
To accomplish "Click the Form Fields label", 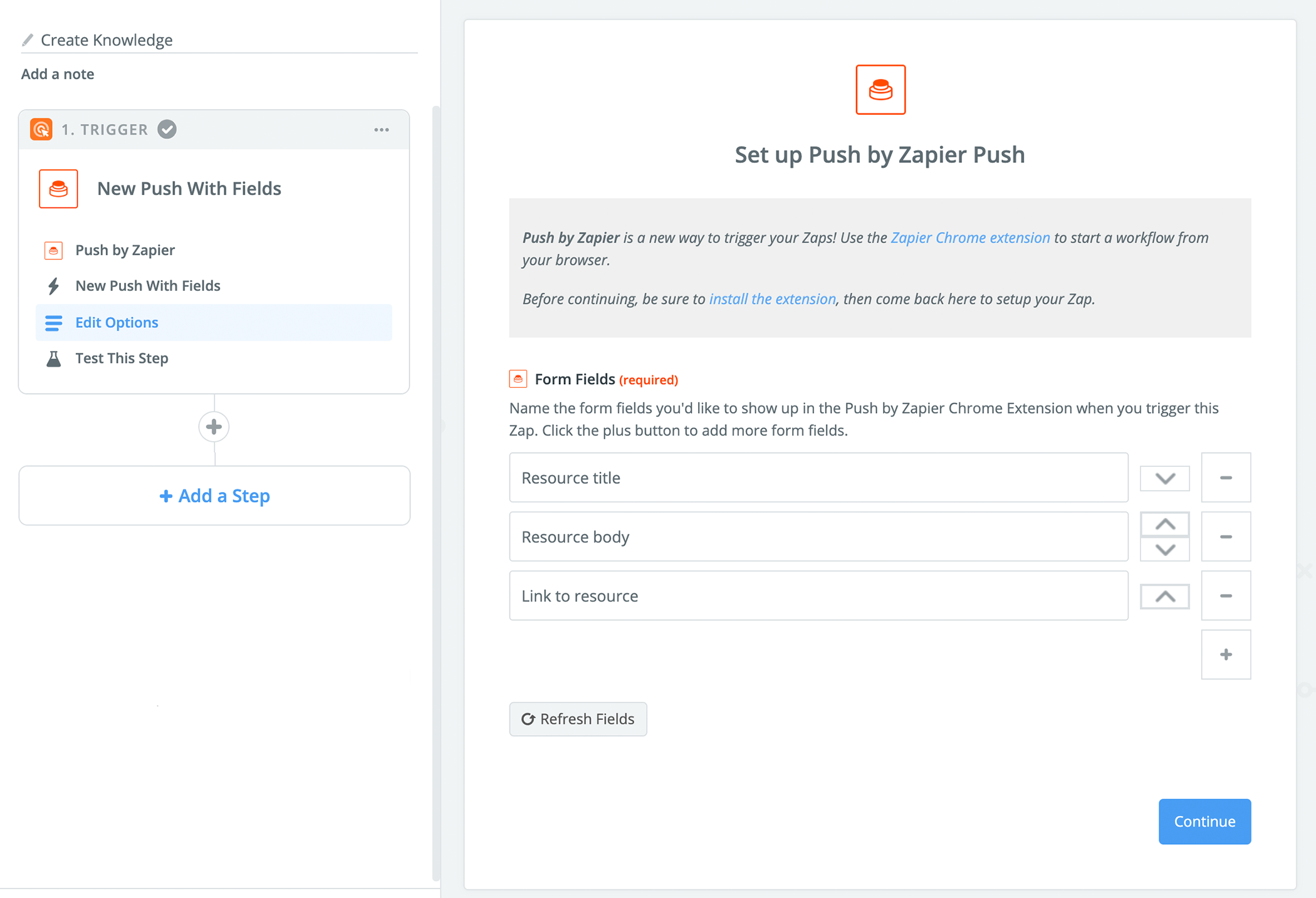I will pyautogui.click(x=575, y=379).
